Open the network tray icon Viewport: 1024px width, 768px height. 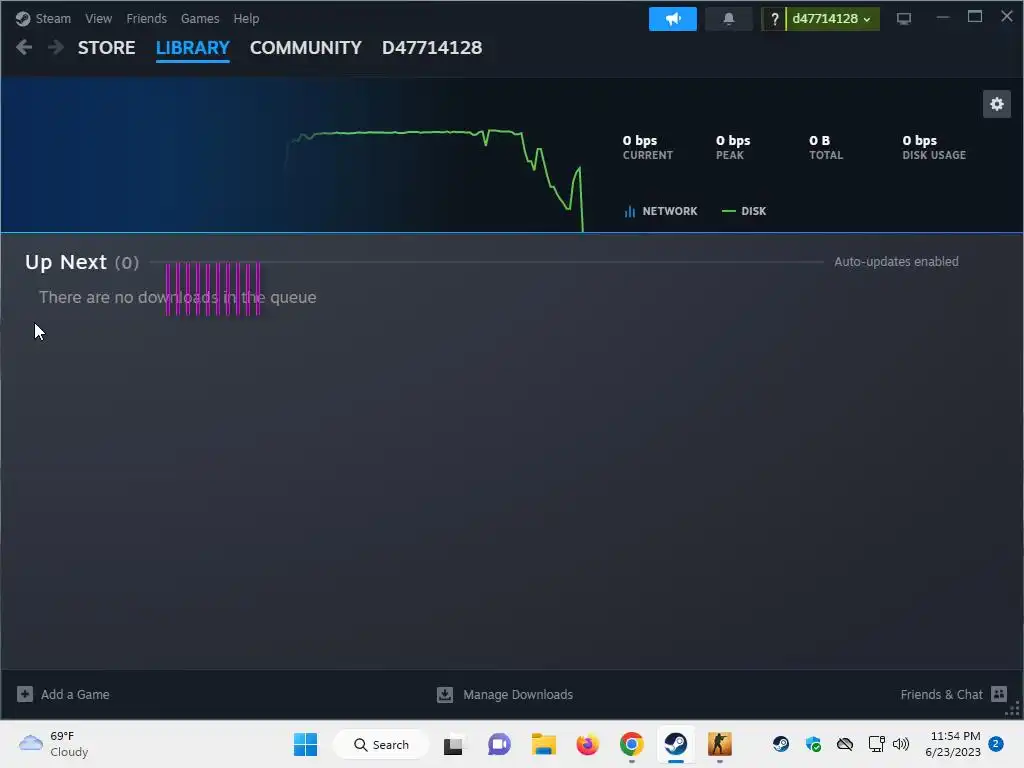click(876, 744)
